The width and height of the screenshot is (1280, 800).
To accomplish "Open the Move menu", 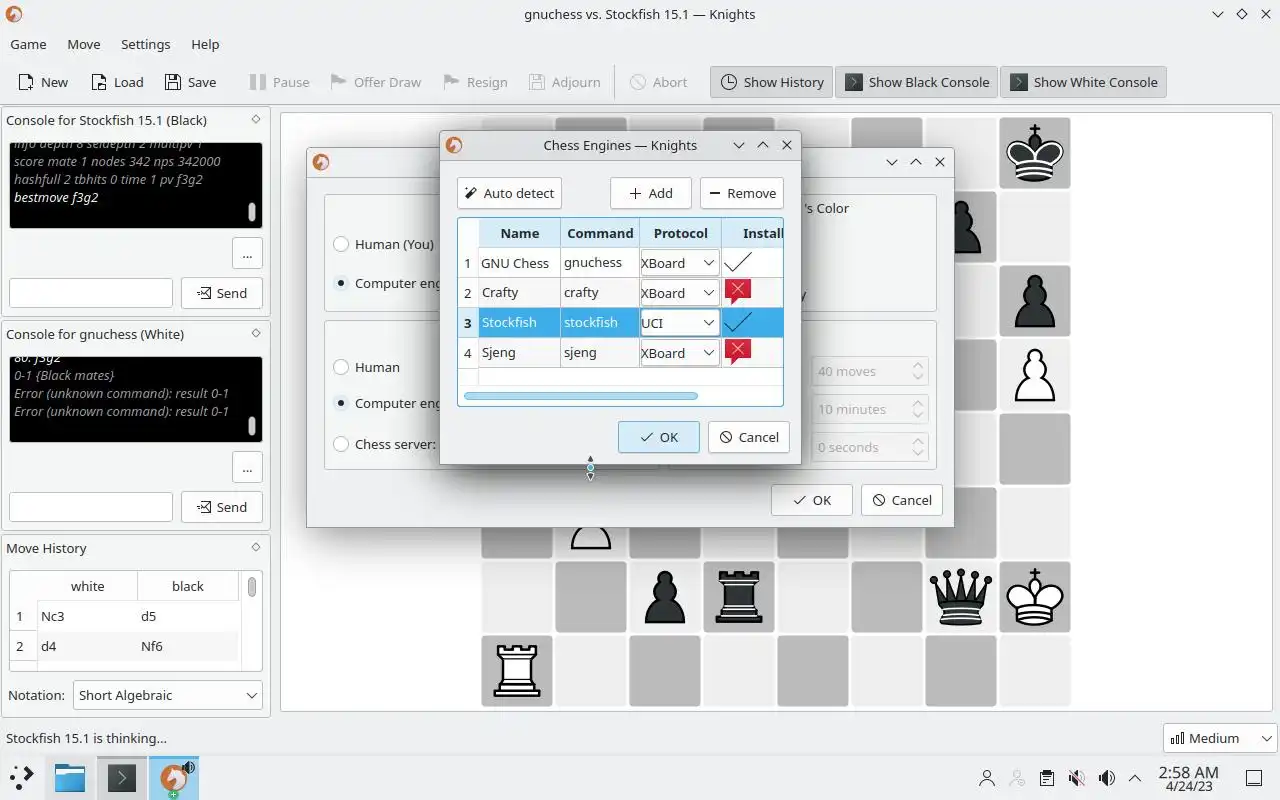I will (x=84, y=44).
